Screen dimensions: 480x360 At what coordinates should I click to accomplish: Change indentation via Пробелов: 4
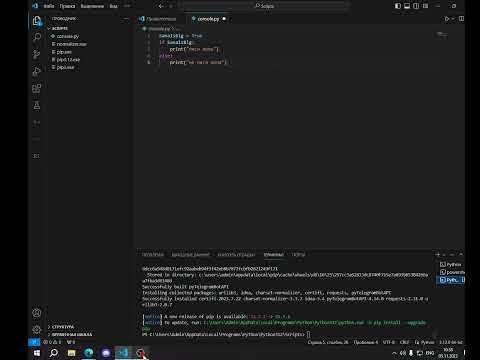(366, 342)
